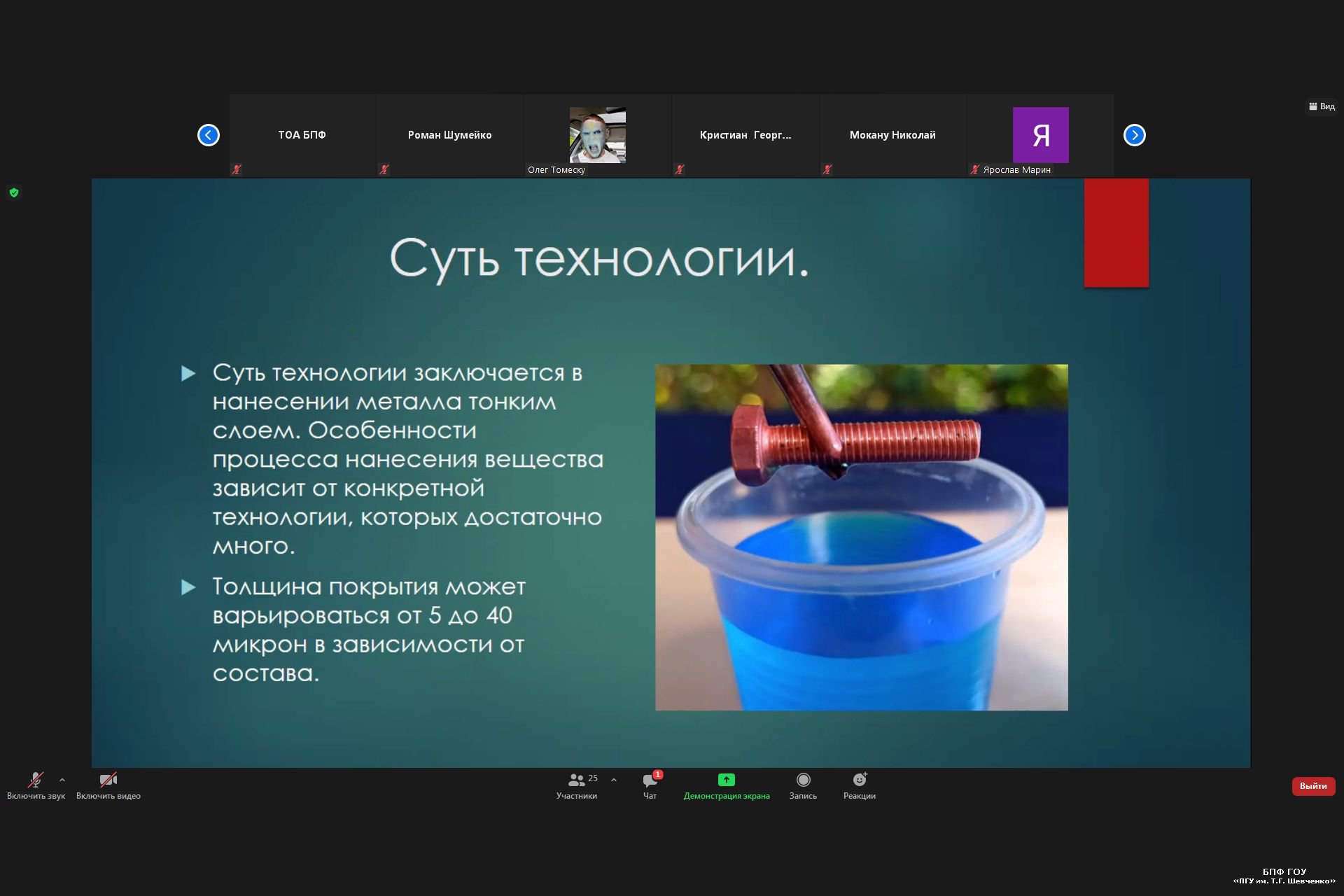Select the Роман Шумейко participant tile

point(450,135)
